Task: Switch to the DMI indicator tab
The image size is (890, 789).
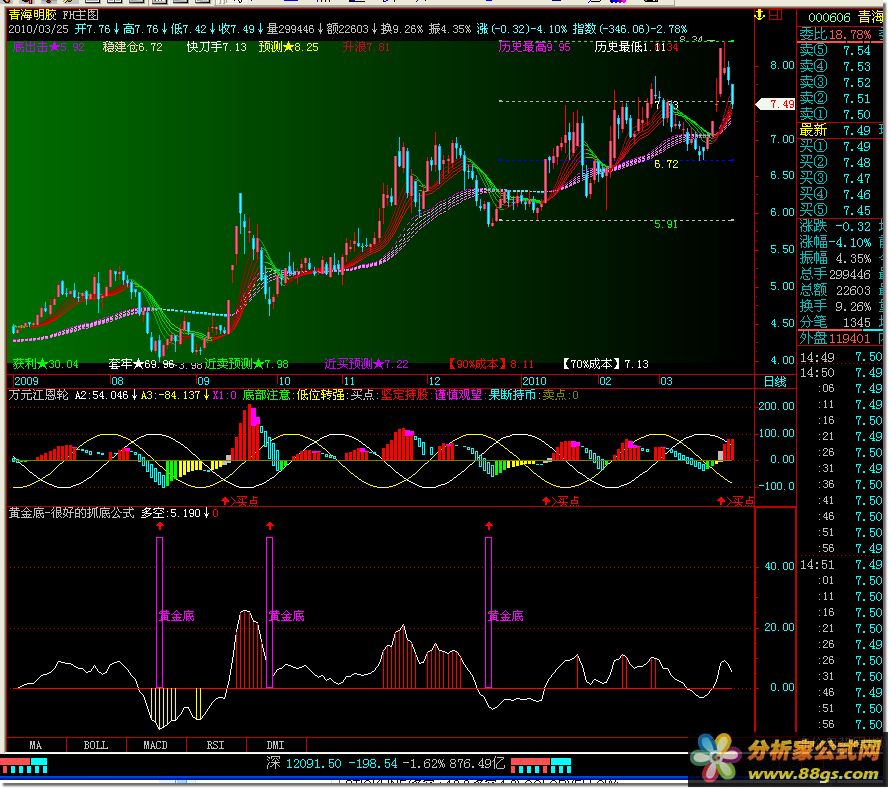Action: click(275, 745)
